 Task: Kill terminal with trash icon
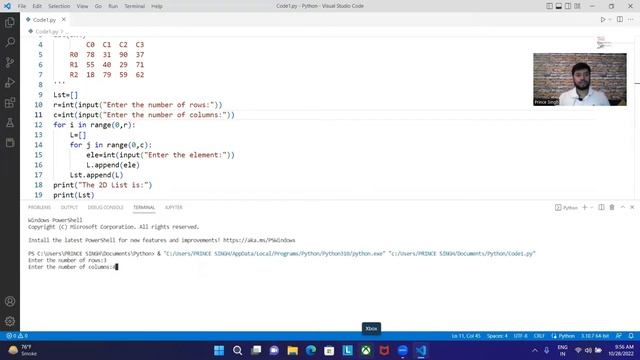click(612, 207)
